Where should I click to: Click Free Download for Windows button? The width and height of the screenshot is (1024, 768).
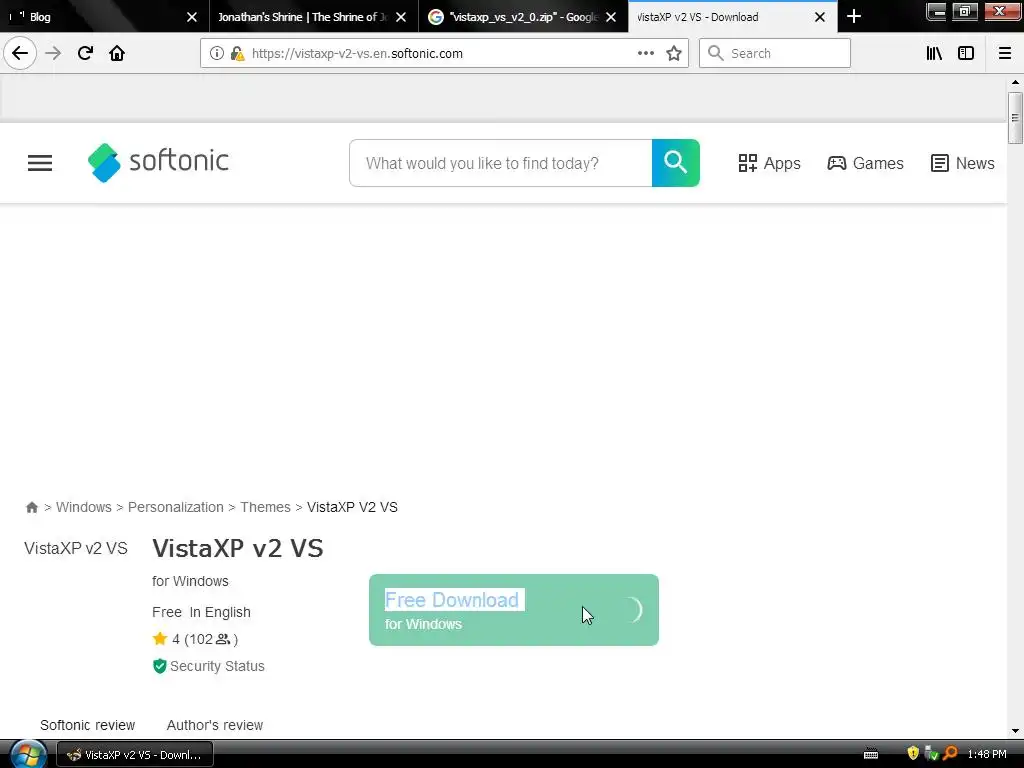click(x=514, y=610)
